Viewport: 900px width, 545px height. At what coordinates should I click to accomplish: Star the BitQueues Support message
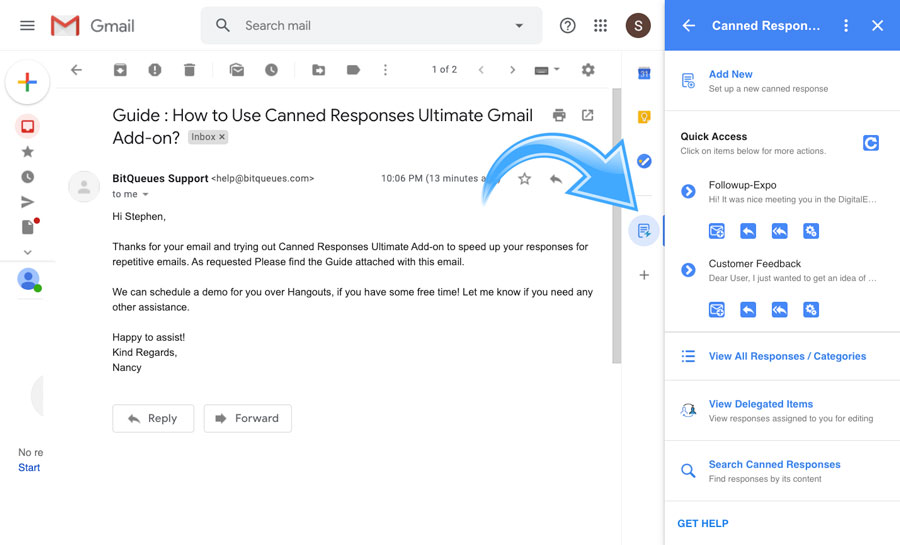coord(524,179)
